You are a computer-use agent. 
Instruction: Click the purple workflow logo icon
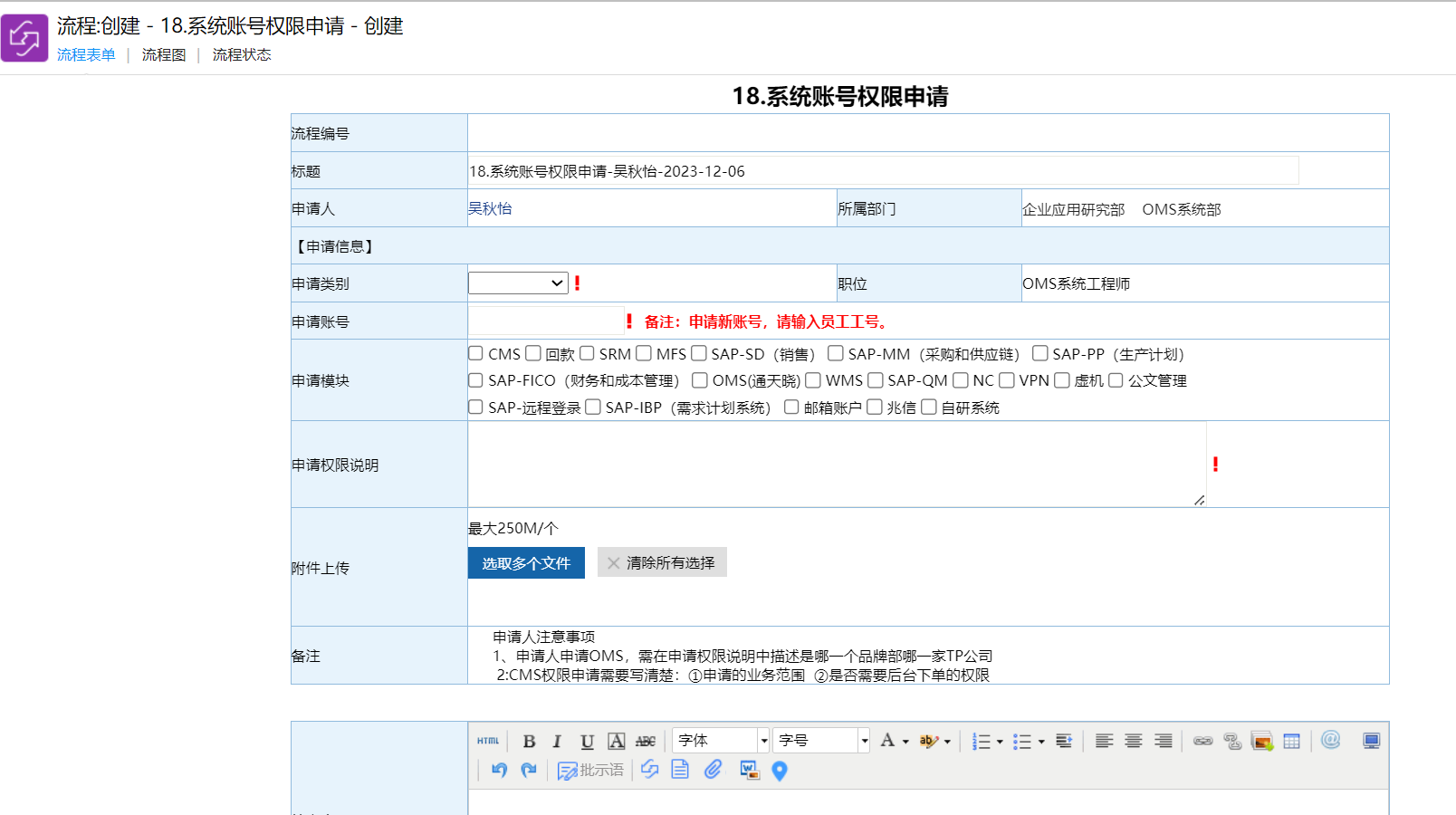[24, 38]
